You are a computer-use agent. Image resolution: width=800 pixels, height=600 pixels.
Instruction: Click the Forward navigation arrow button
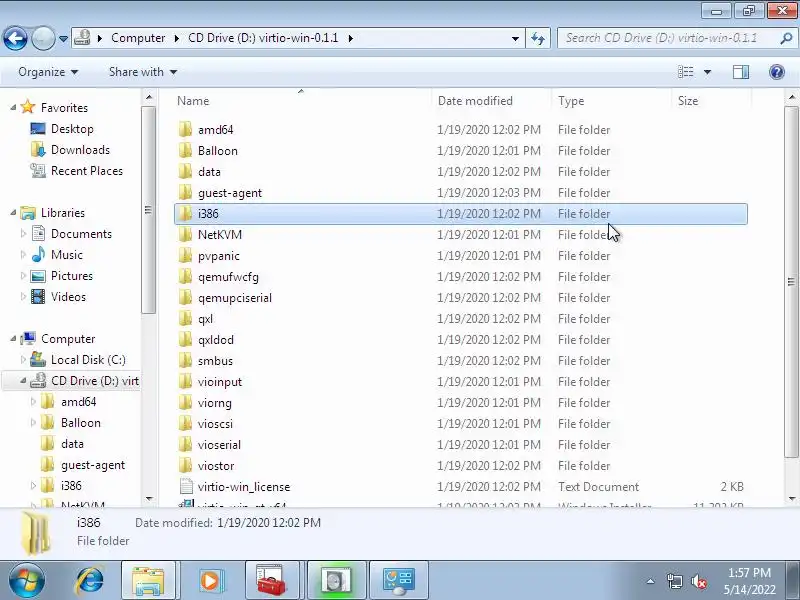point(43,38)
